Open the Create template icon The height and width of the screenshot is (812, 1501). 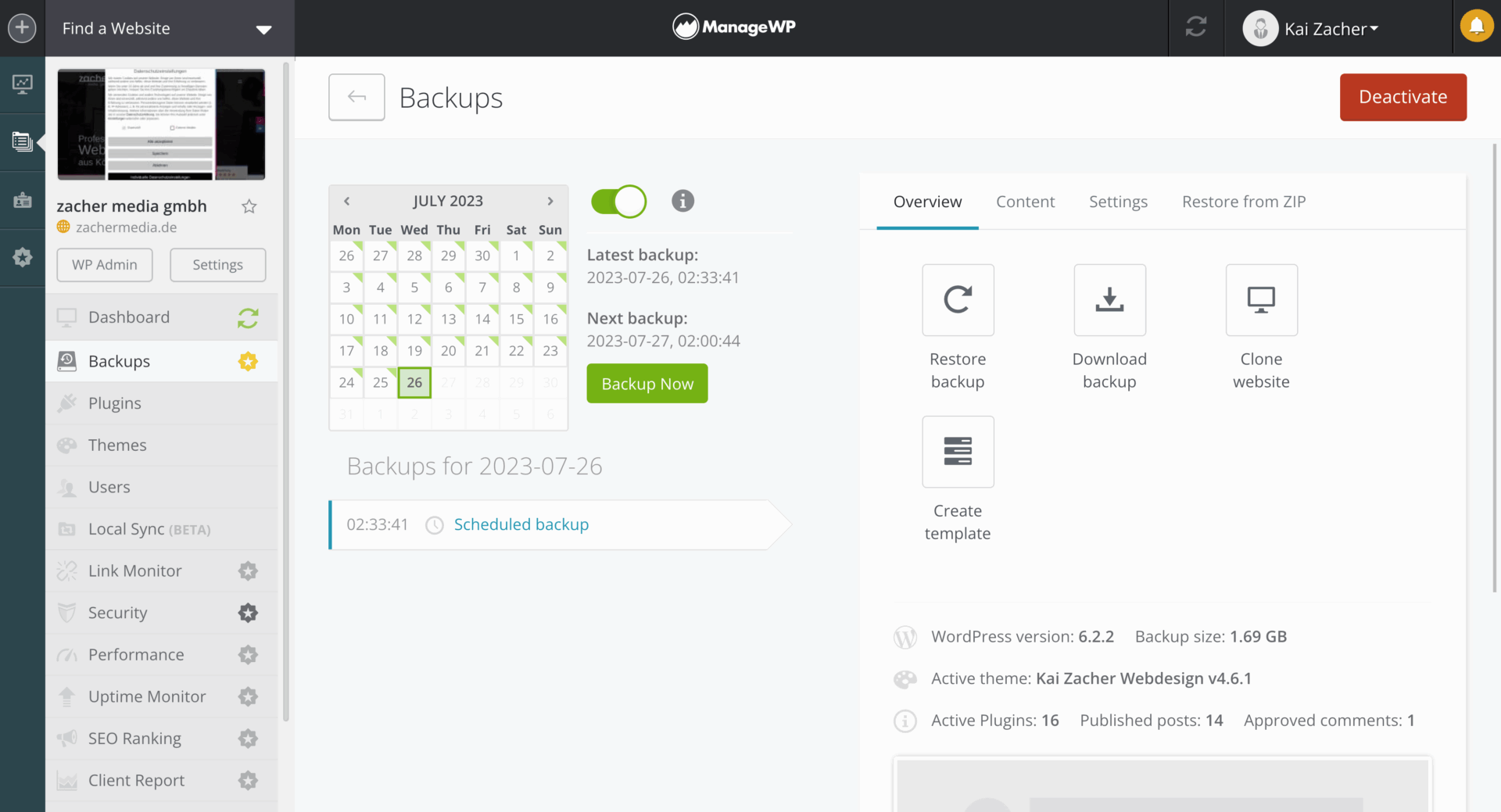(x=958, y=452)
